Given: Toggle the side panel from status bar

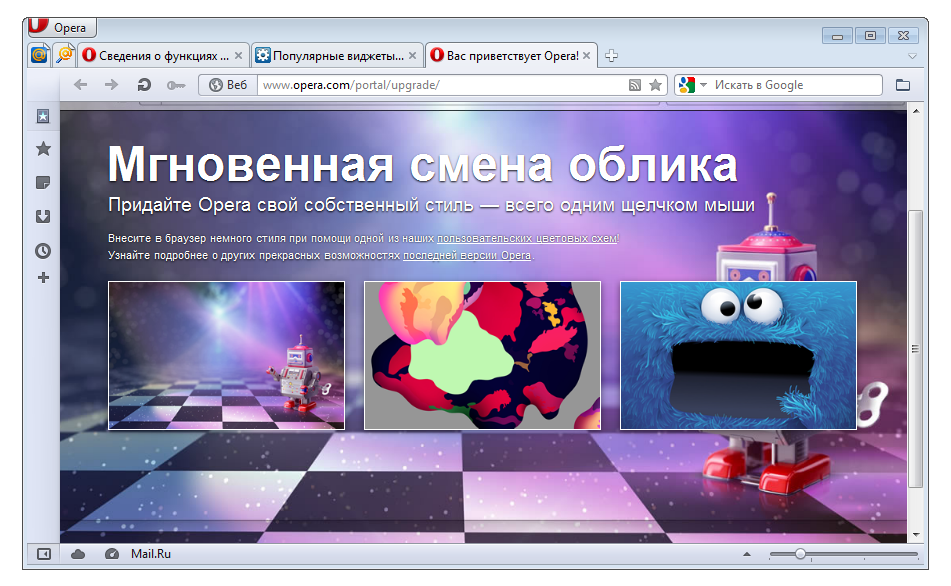Looking at the screenshot, I should [x=44, y=554].
